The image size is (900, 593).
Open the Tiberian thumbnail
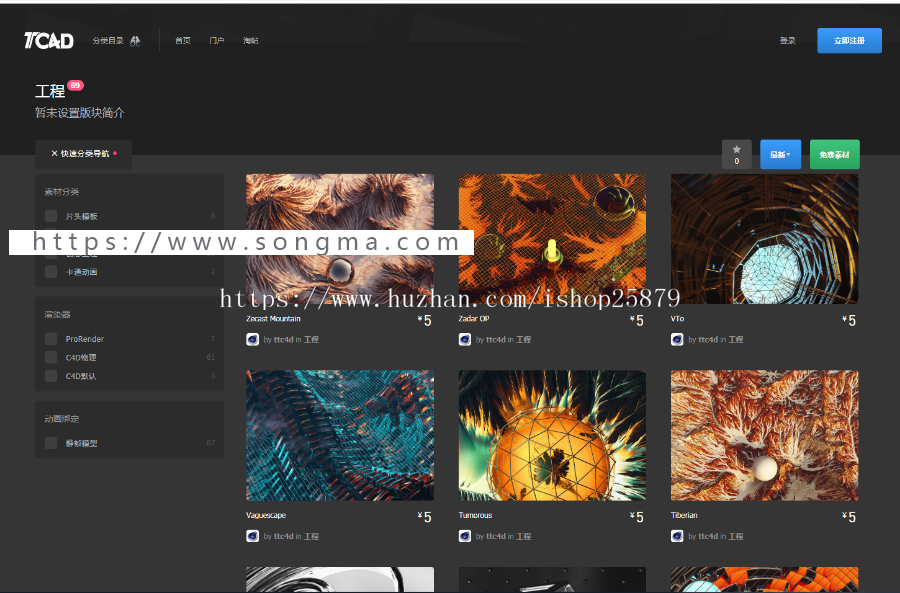pyautogui.click(x=765, y=435)
